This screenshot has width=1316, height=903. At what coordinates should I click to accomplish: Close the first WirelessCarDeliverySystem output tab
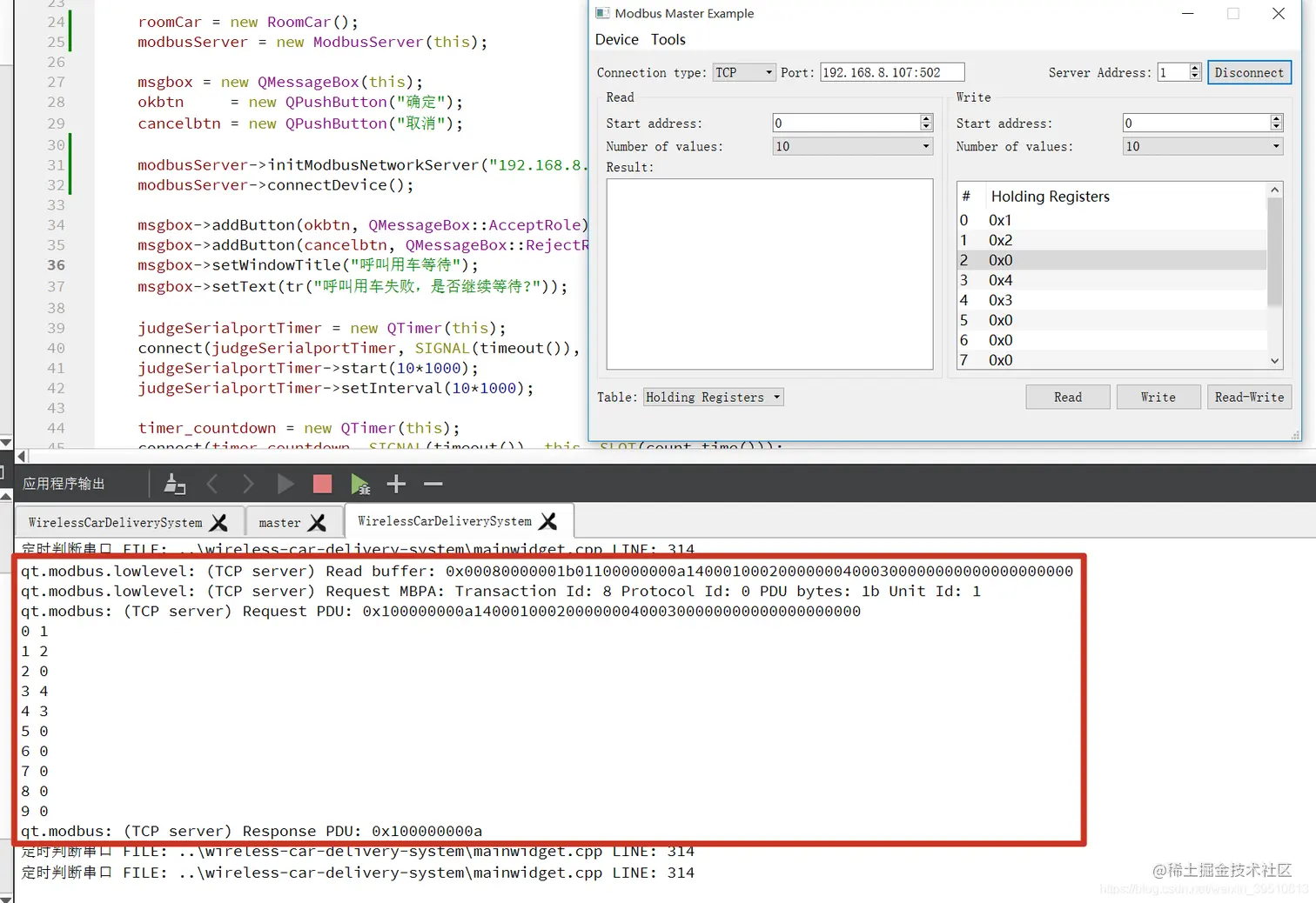click(x=219, y=523)
